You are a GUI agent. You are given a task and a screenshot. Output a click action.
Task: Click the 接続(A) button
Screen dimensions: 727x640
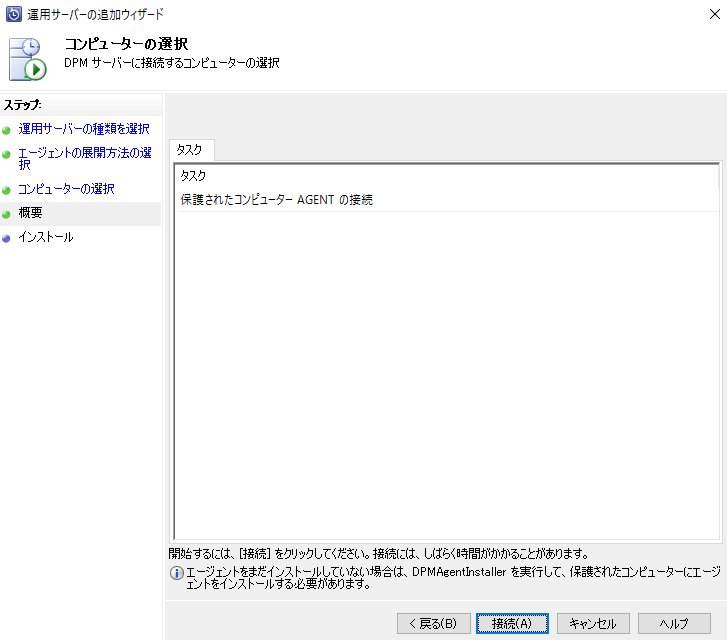click(x=512, y=623)
